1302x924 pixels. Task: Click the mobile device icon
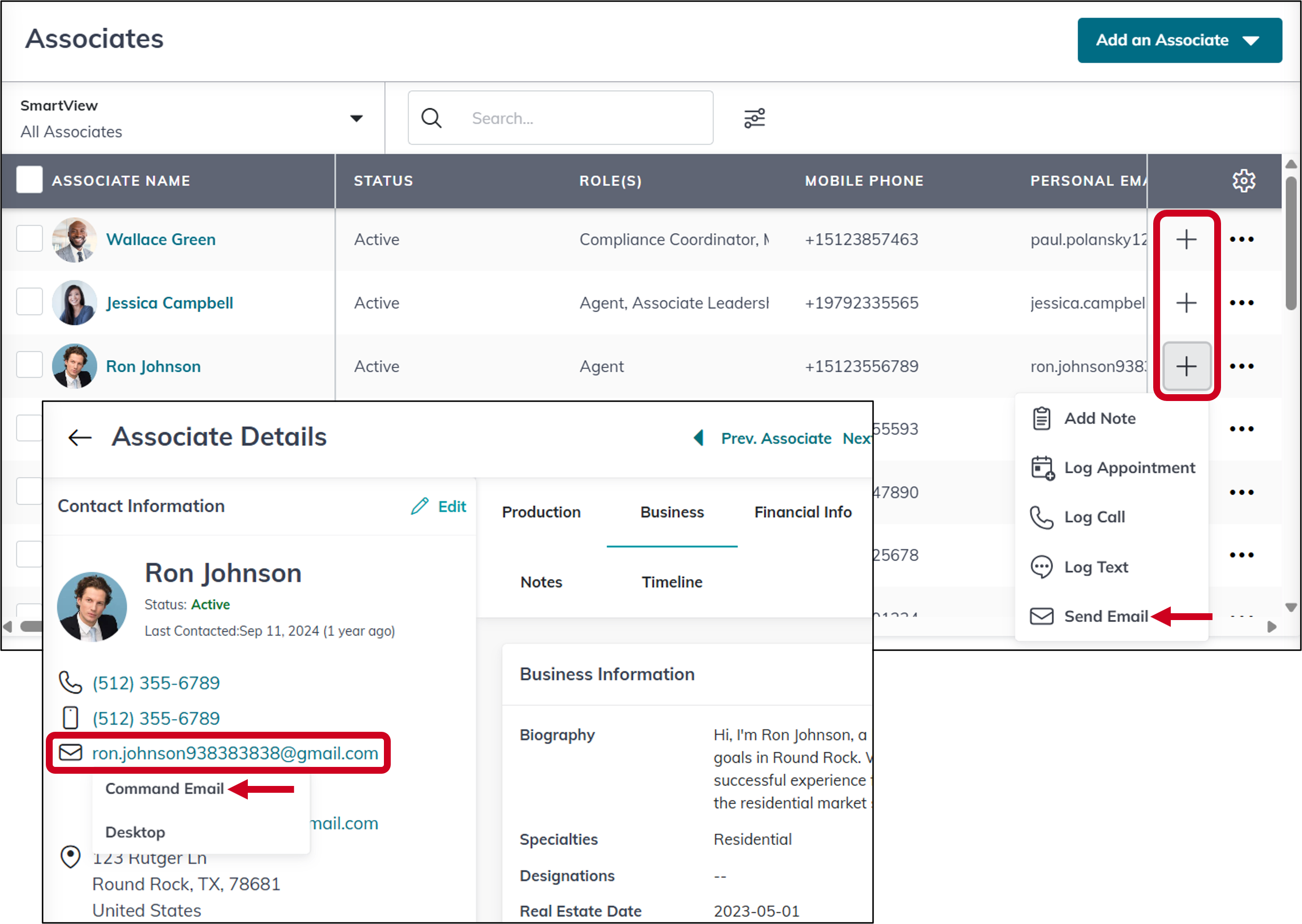tap(71, 718)
